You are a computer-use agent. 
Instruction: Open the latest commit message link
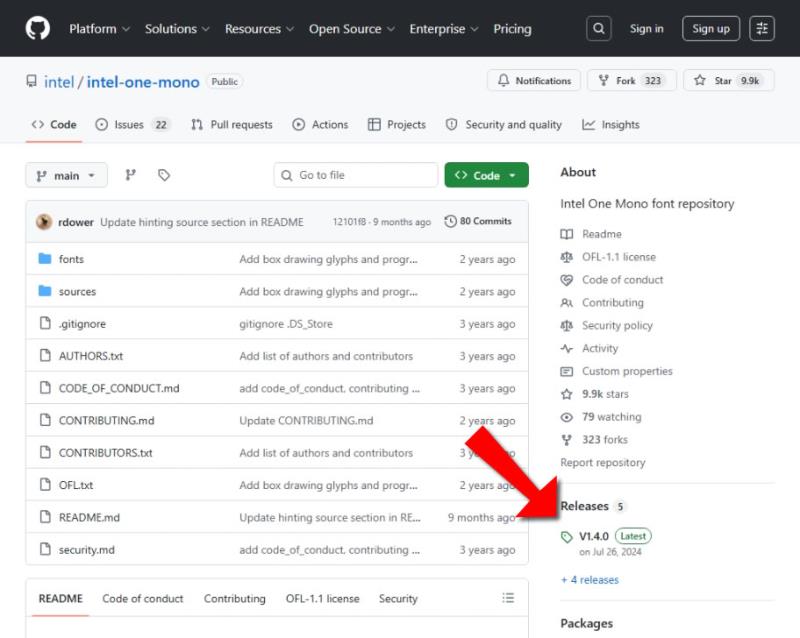(x=202, y=222)
